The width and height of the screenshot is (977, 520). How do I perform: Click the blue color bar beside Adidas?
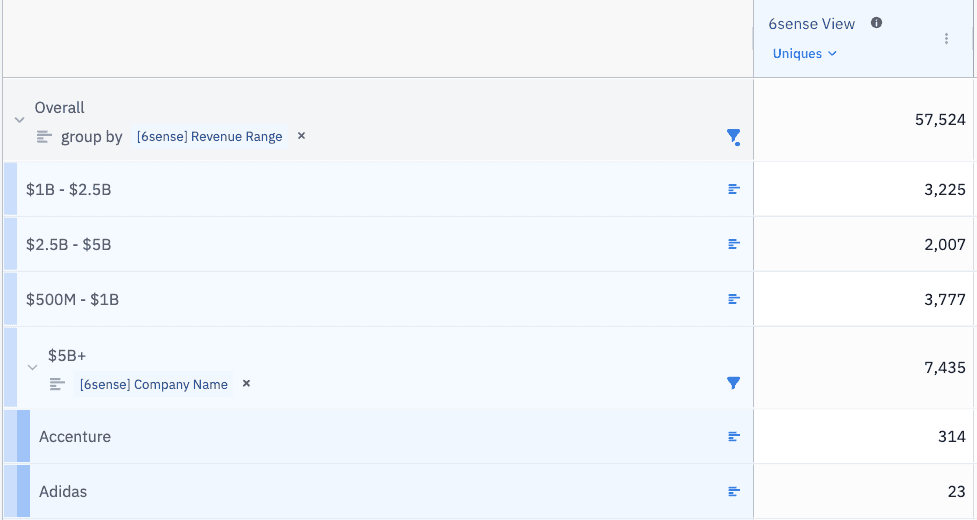23,491
